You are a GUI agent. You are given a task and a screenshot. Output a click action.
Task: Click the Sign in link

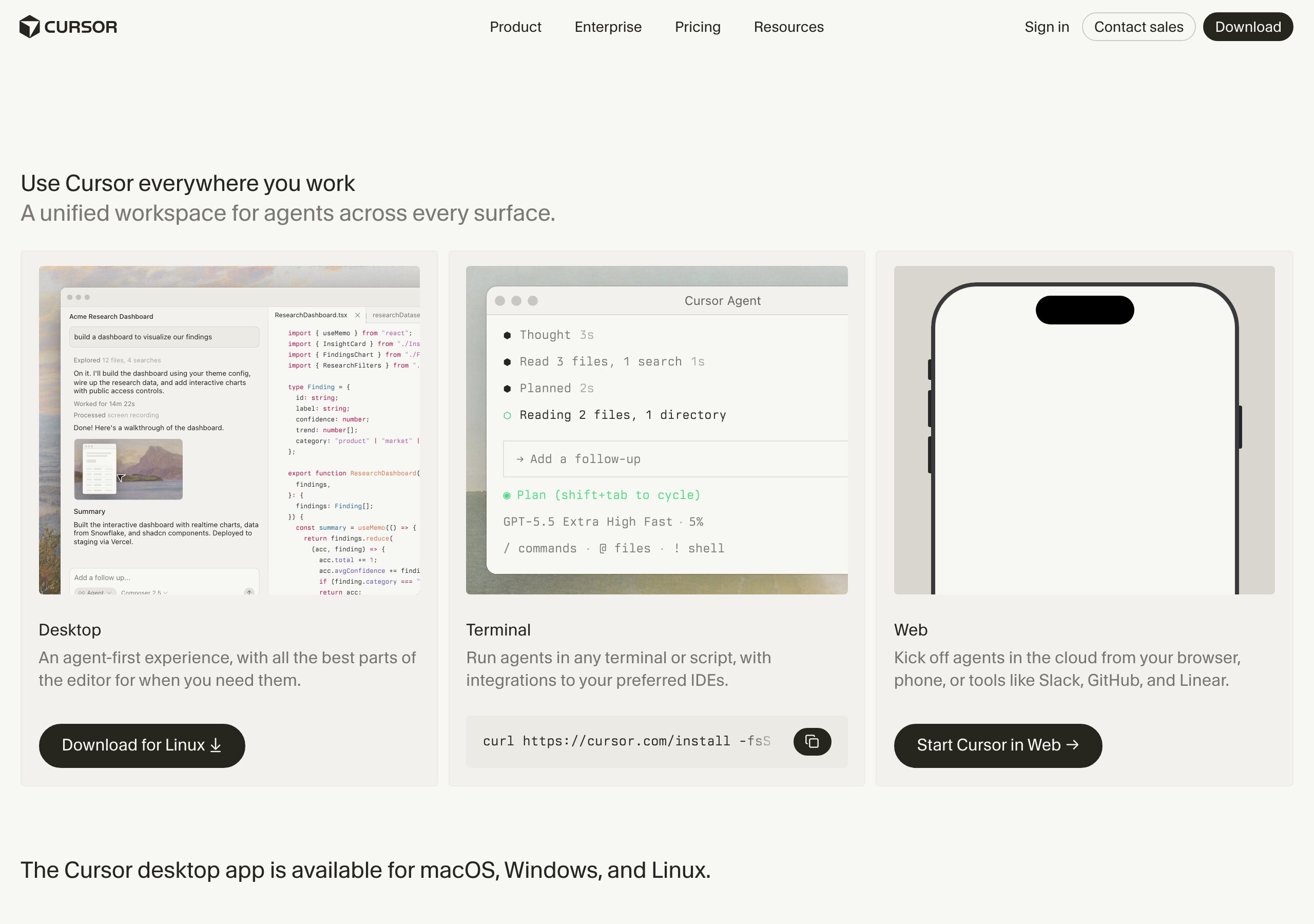(1047, 27)
